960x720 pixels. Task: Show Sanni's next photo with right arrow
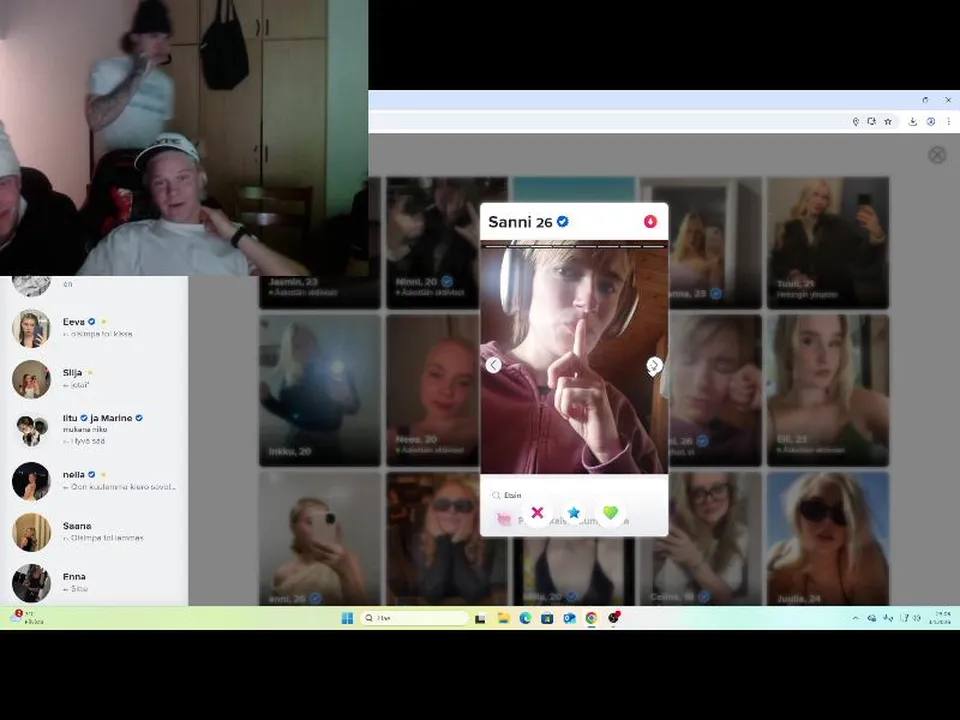[x=654, y=366]
